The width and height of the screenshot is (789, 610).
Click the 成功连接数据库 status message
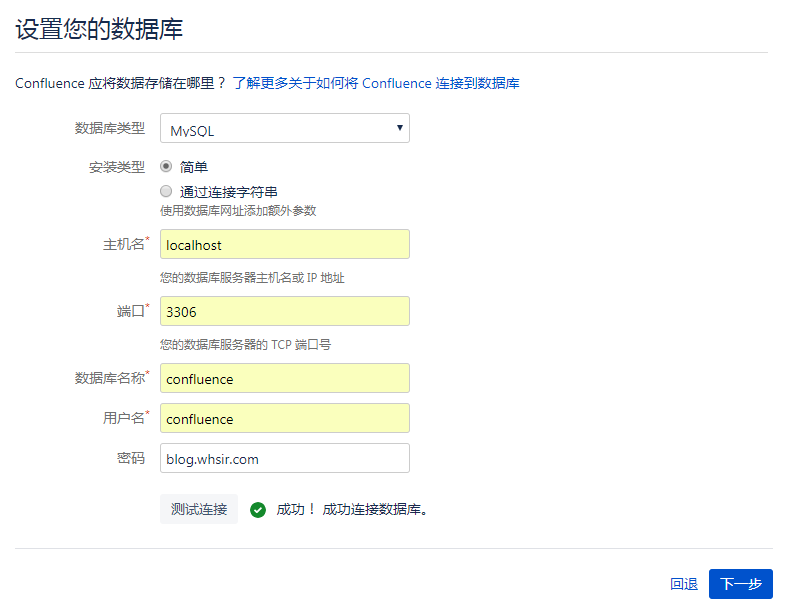375,509
